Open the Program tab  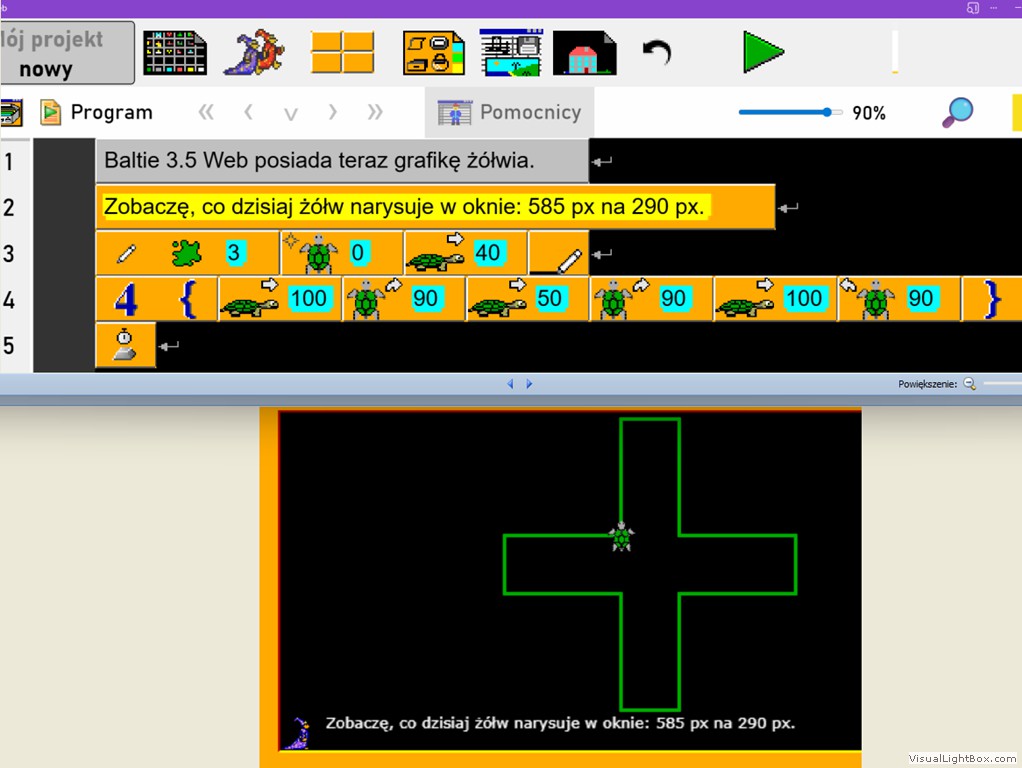(96, 112)
